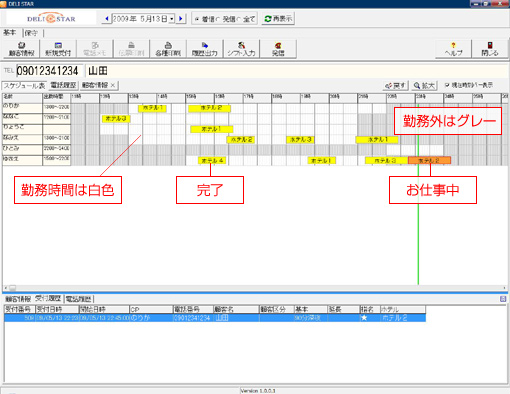Open 顧客情報 from the main toolbar
This screenshot has width=510, height=394.
(x=21, y=49)
